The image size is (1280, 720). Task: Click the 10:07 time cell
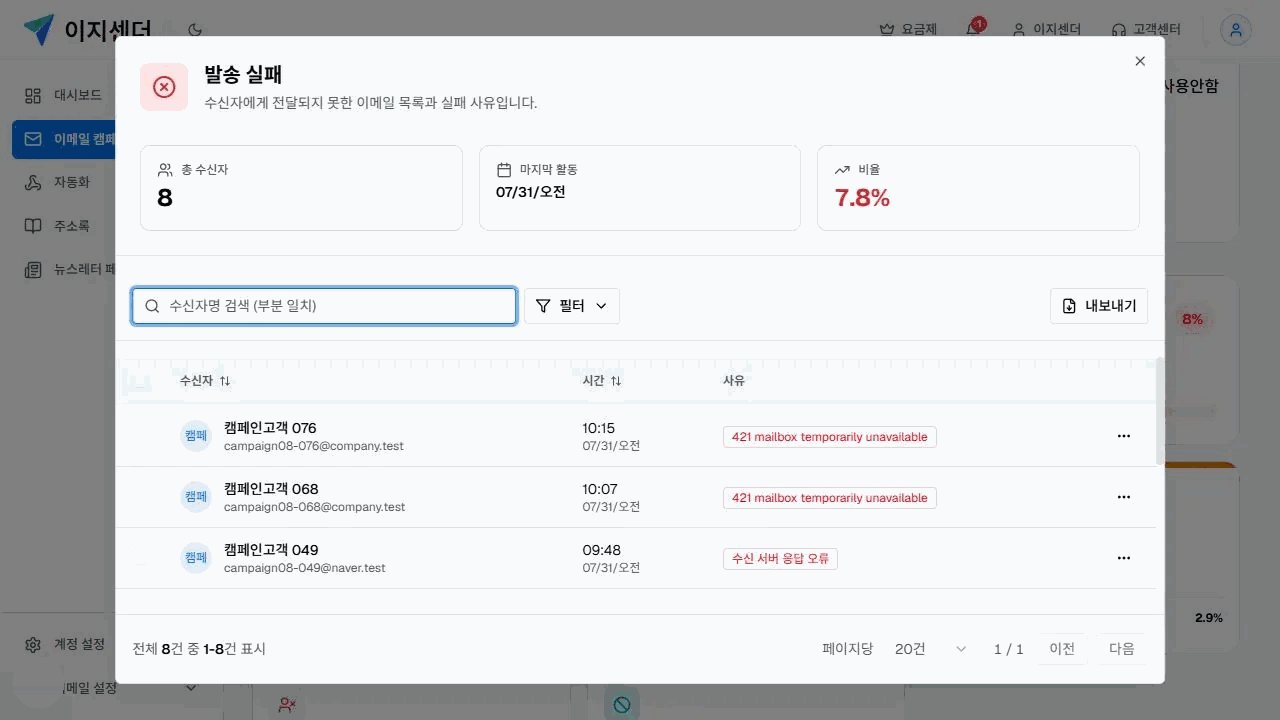(x=600, y=489)
